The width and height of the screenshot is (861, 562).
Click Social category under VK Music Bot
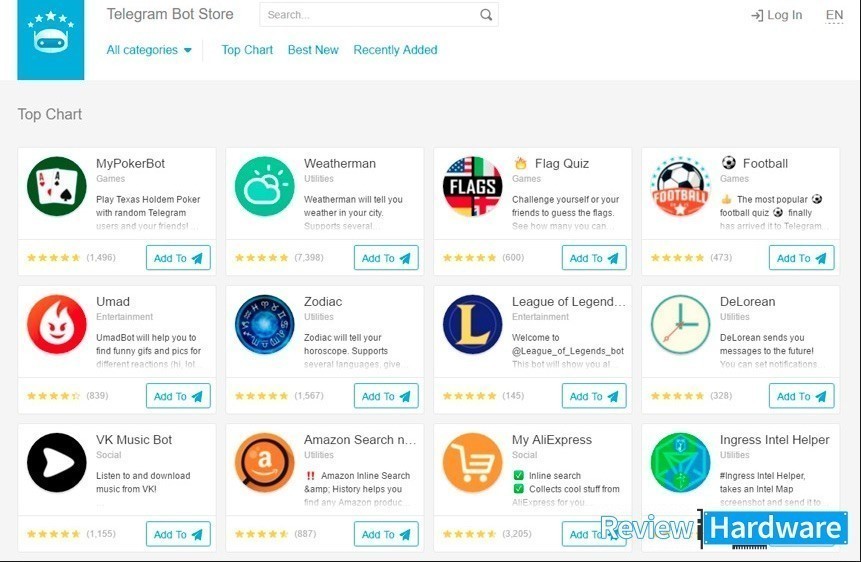point(109,455)
